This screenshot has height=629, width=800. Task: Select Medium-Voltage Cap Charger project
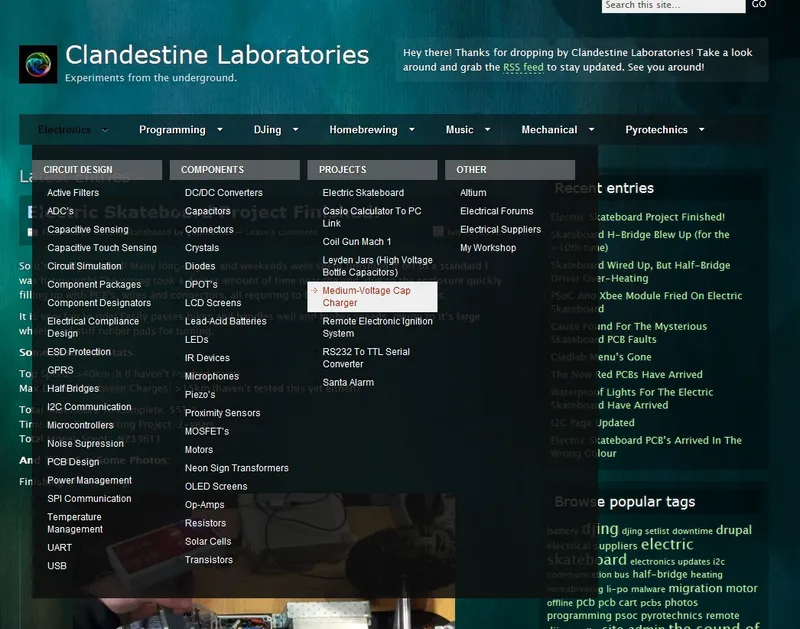(x=366, y=296)
